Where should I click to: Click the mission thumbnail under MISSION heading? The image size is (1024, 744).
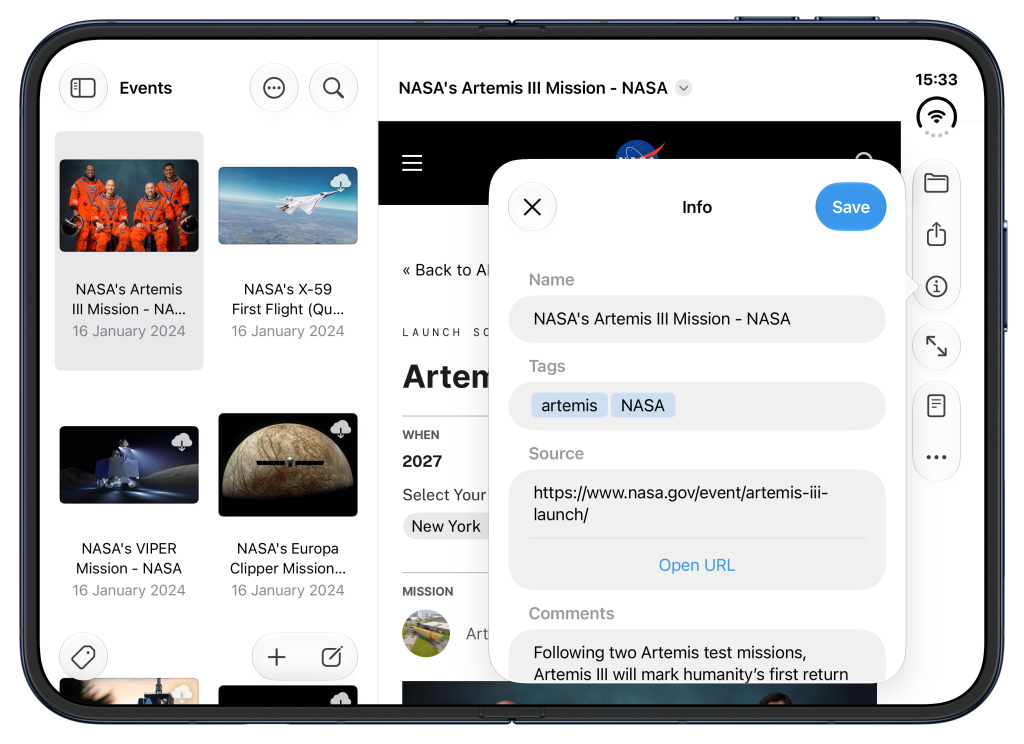[x=426, y=634]
